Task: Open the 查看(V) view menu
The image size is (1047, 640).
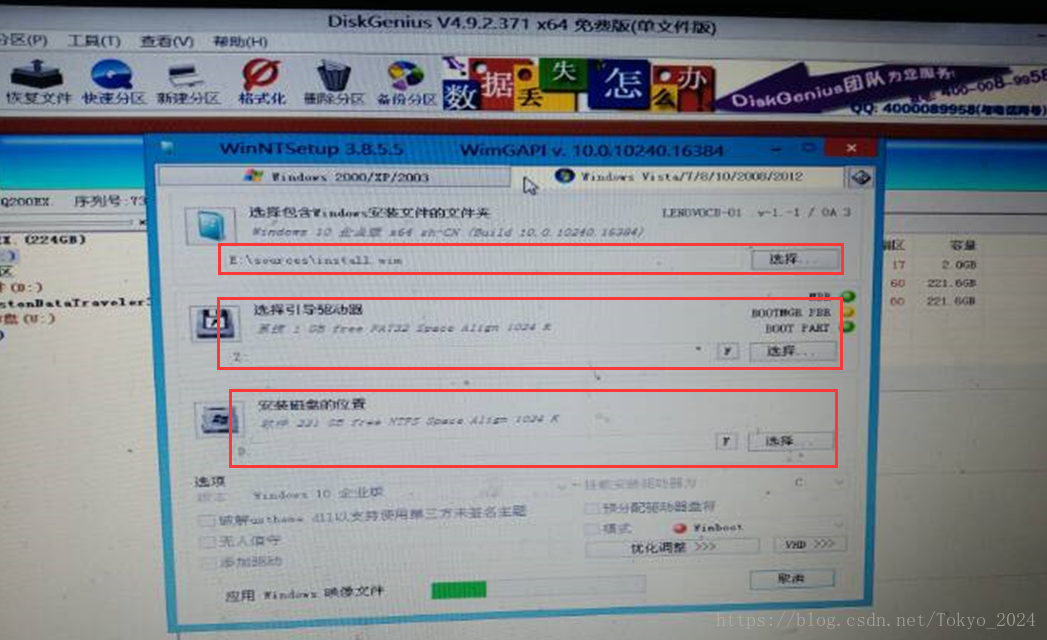Action: coord(166,41)
